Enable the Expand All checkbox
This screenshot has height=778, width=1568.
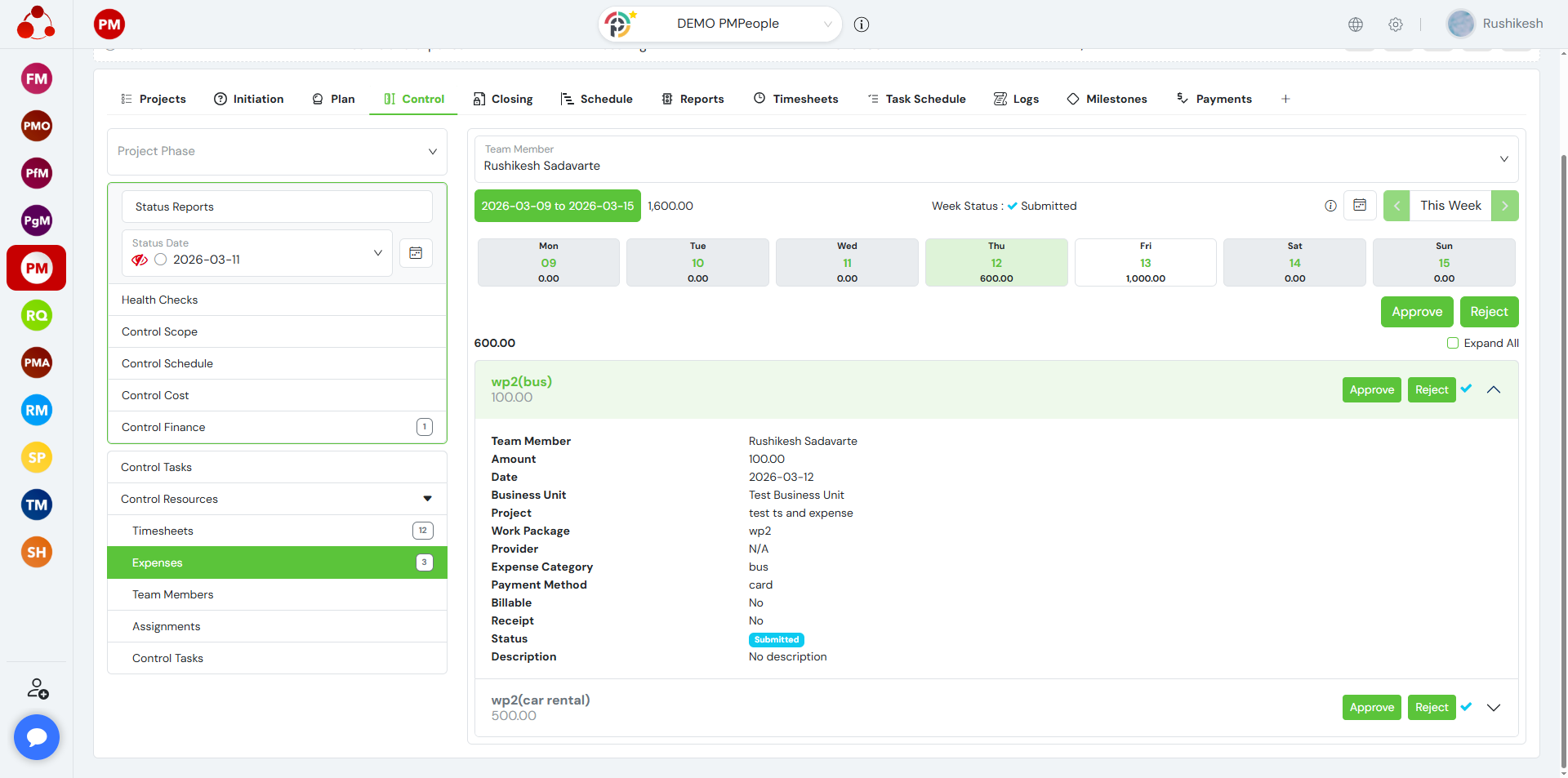click(x=1453, y=343)
